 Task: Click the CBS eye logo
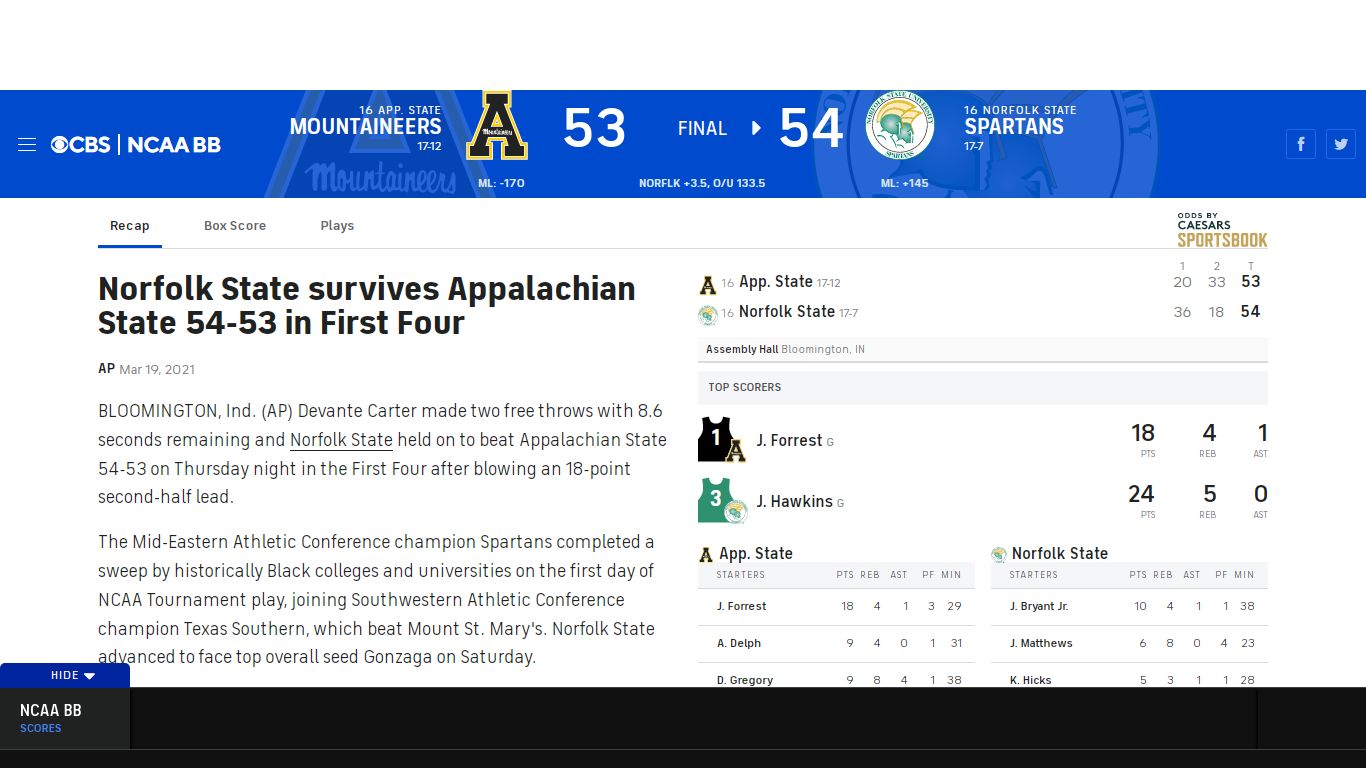click(60, 145)
